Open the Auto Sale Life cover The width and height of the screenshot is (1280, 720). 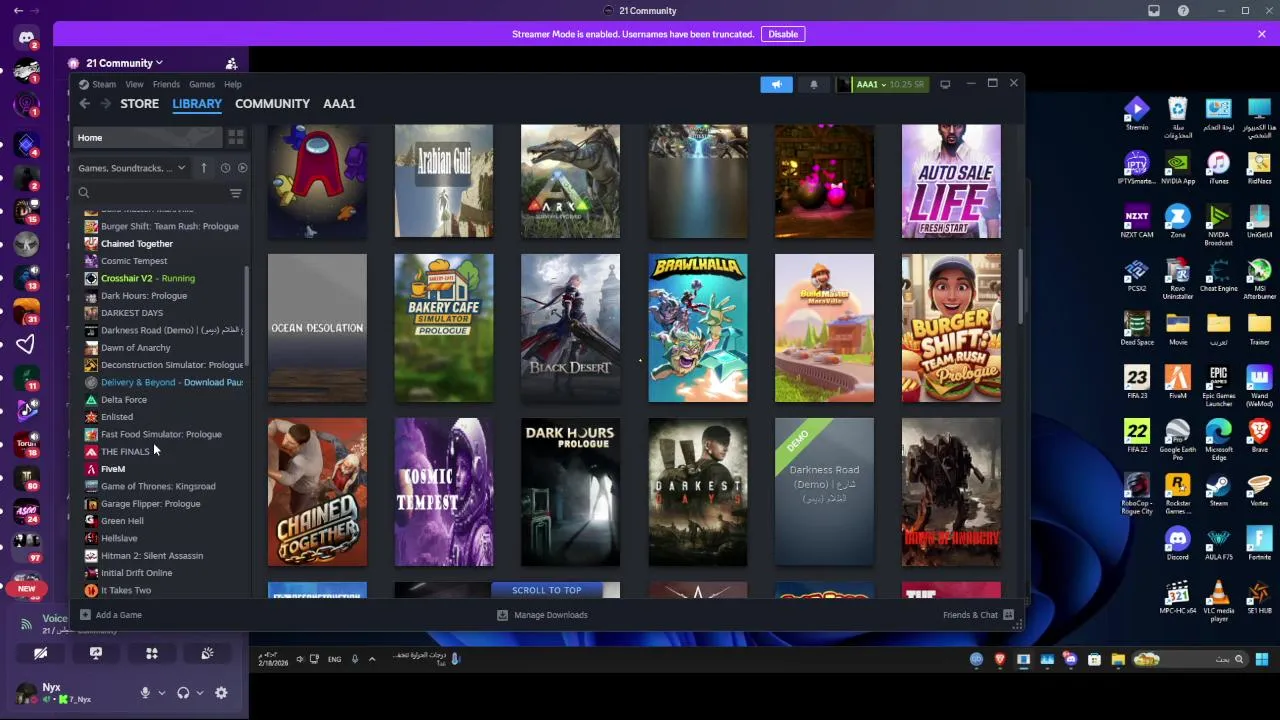pyautogui.click(x=951, y=181)
